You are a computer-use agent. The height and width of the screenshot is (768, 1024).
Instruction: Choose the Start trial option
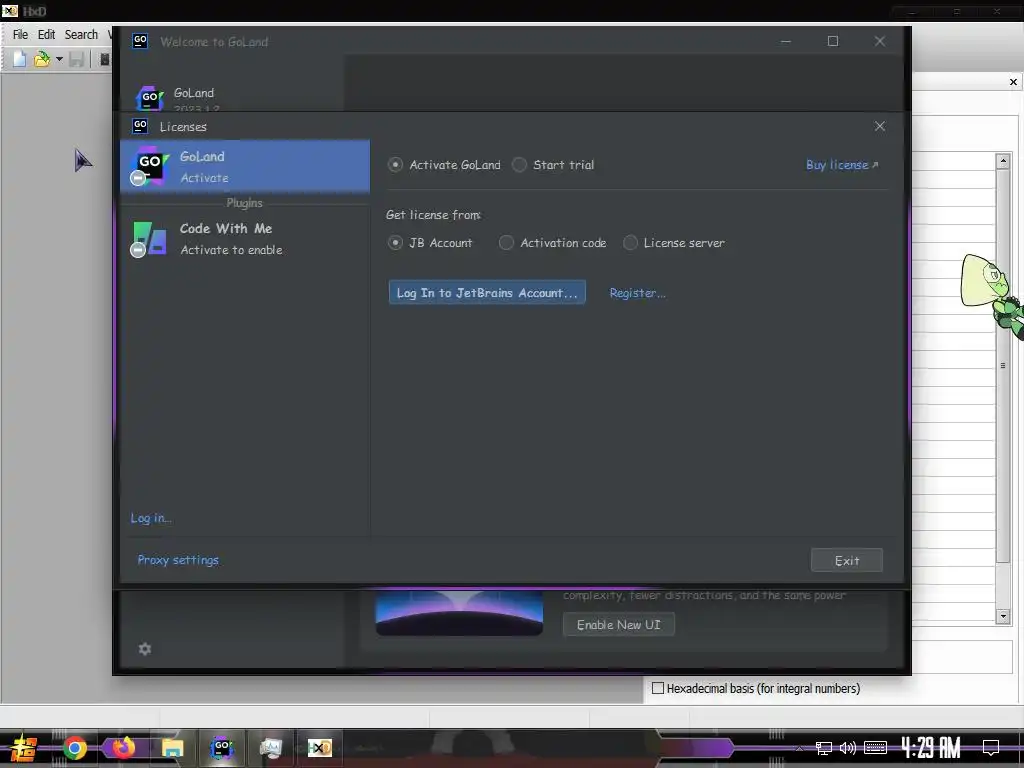click(x=519, y=165)
